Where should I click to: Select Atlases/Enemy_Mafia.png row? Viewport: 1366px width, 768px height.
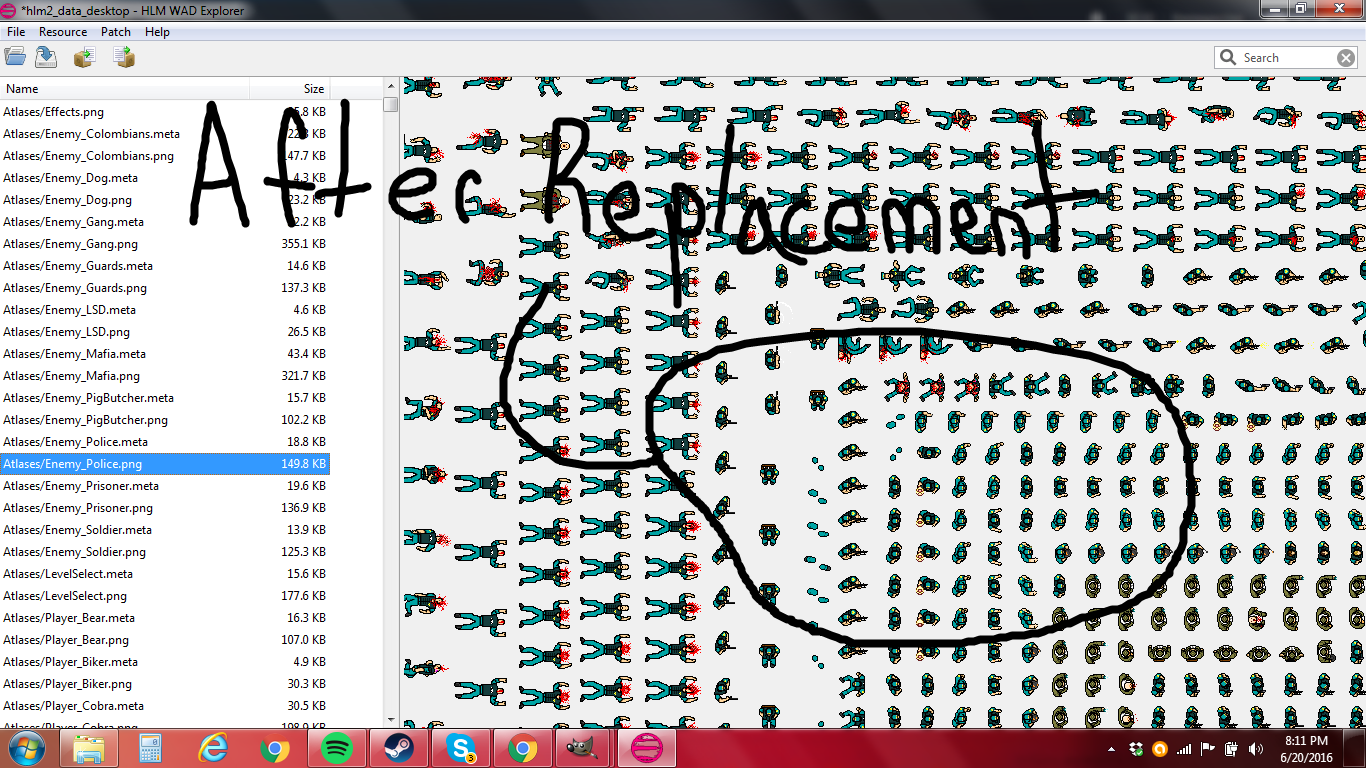click(164, 376)
